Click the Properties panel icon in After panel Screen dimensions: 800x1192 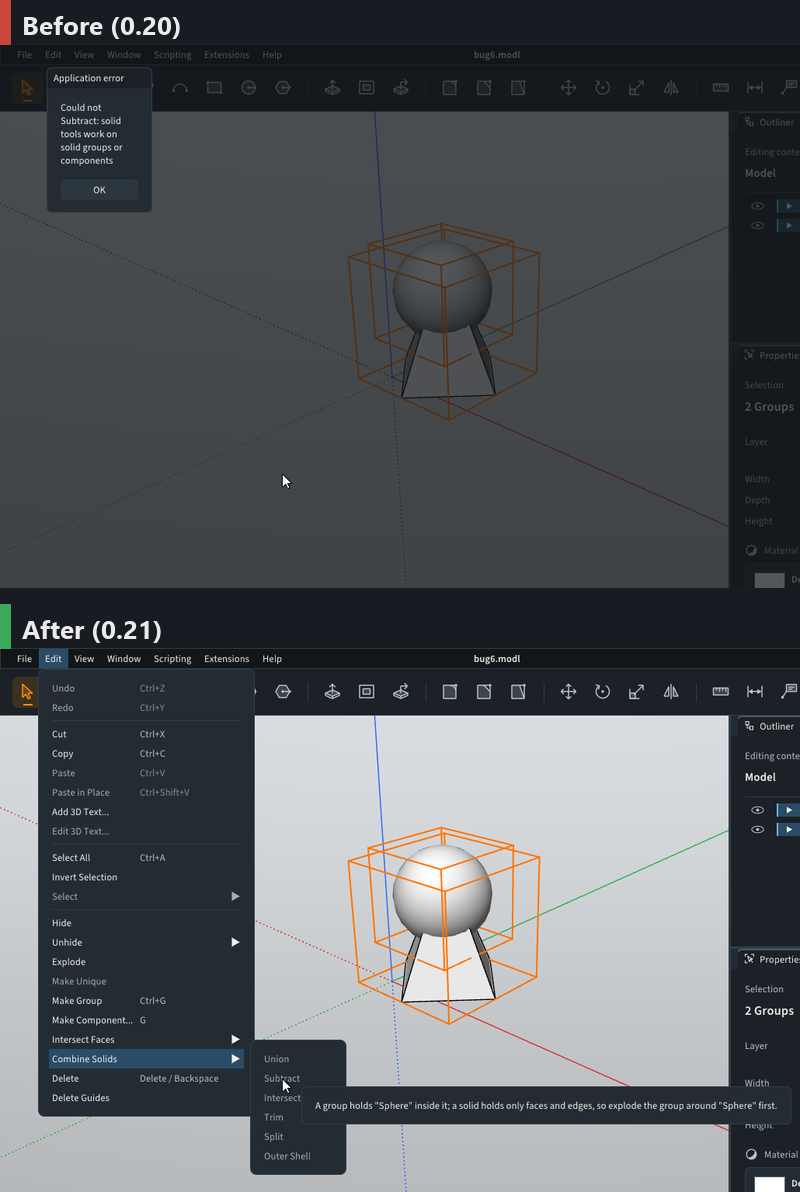coord(749,959)
